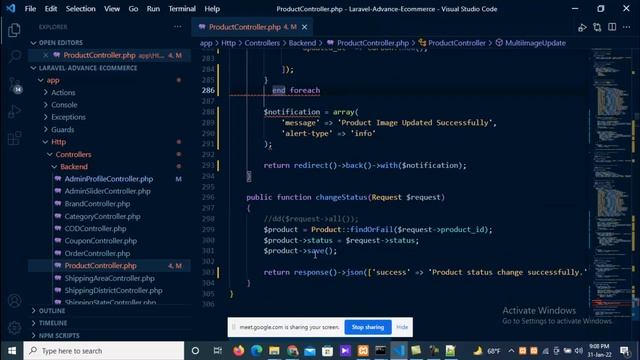Screen dimensions: 640x360
Task: Open the File menu
Action: coord(30,9)
